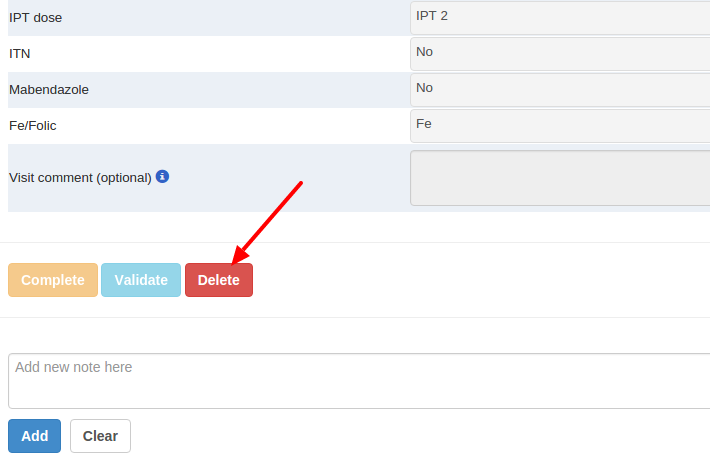
Task: Click the blue Add note button
Action: click(35, 436)
